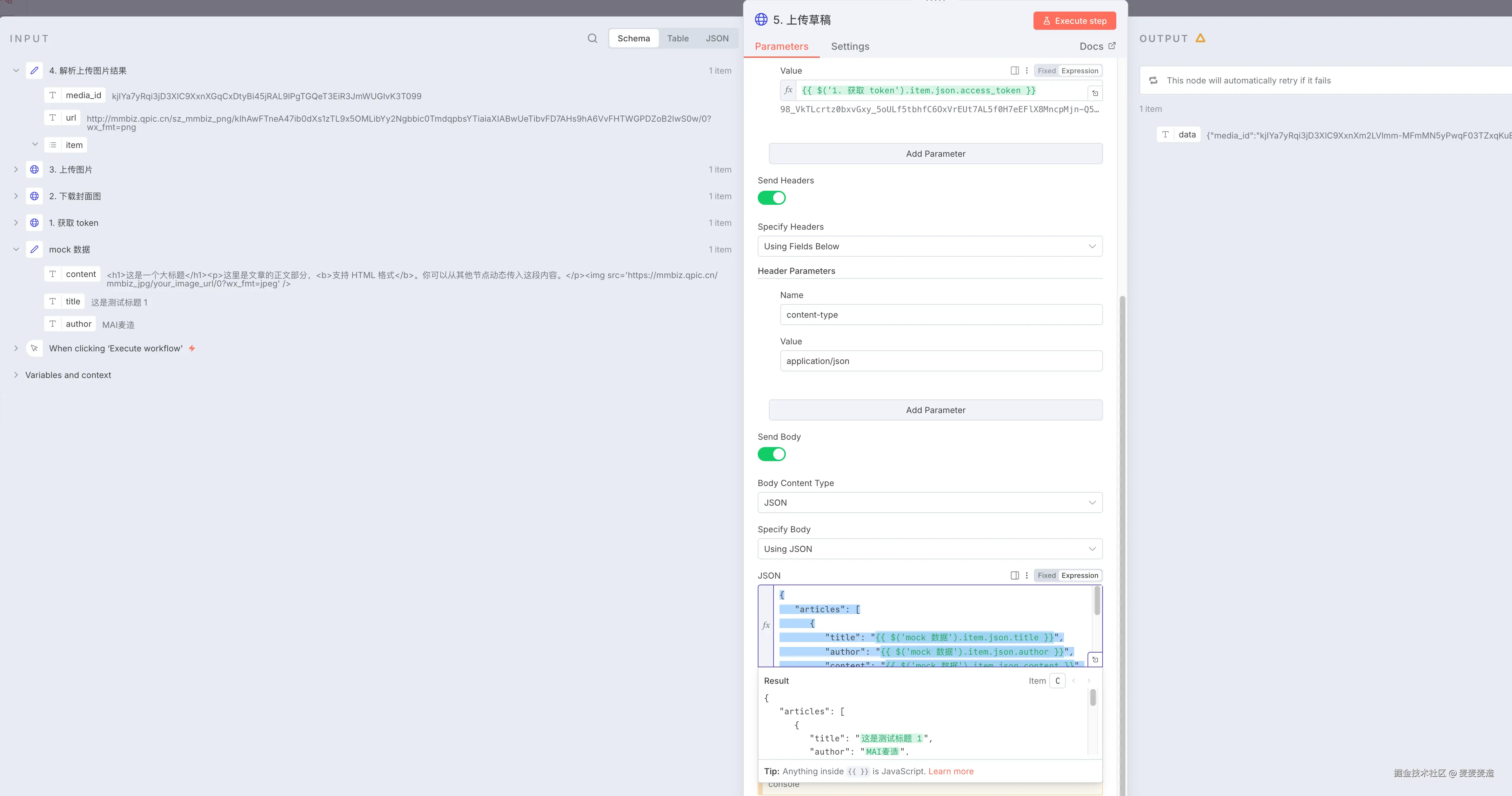This screenshot has width=1512, height=796.
Task: Click the search icon in Input panel
Action: [x=592, y=39]
